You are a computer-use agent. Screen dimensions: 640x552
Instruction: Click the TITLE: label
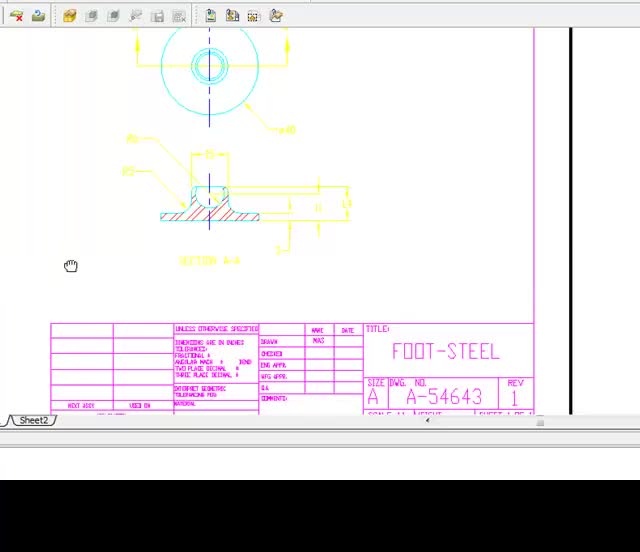[378, 329]
